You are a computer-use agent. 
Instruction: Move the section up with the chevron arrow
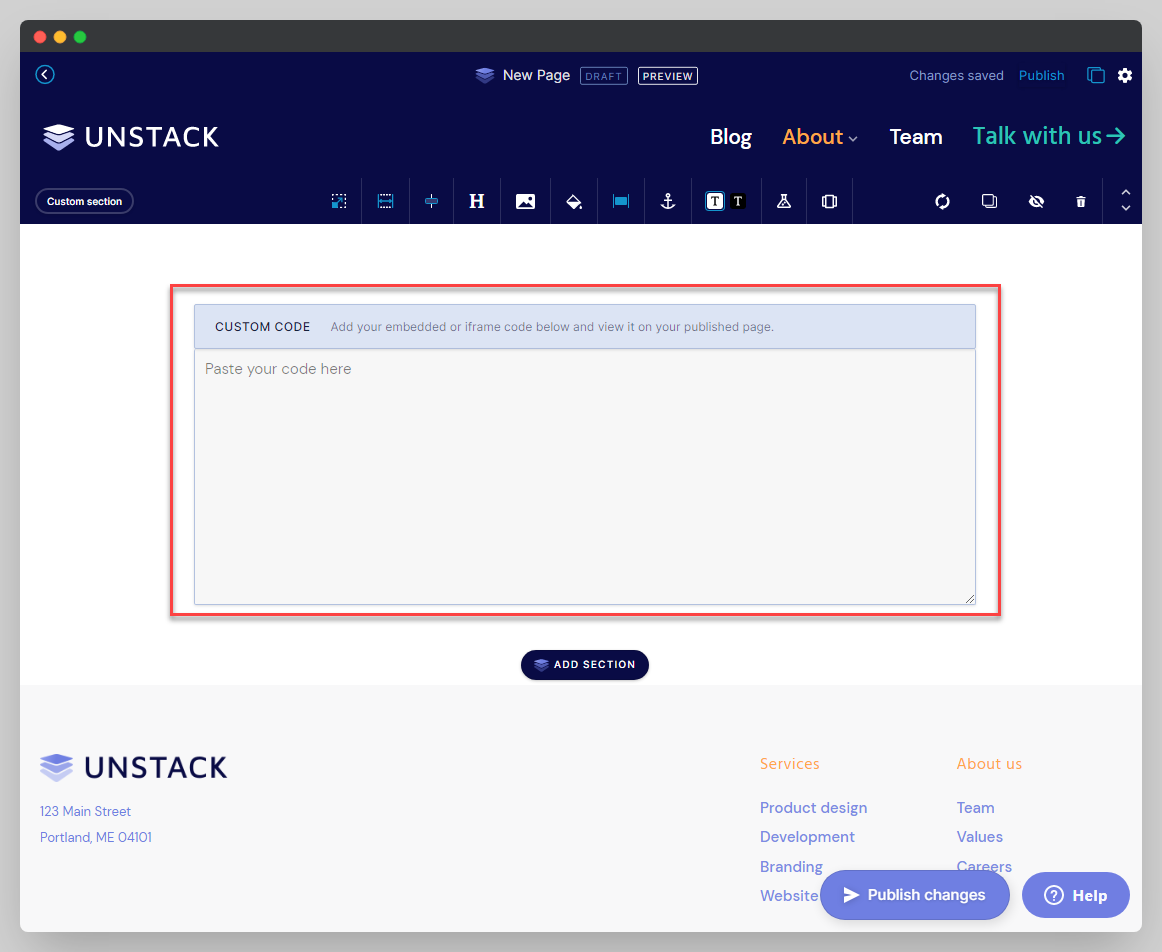[x=1125, y=194]
